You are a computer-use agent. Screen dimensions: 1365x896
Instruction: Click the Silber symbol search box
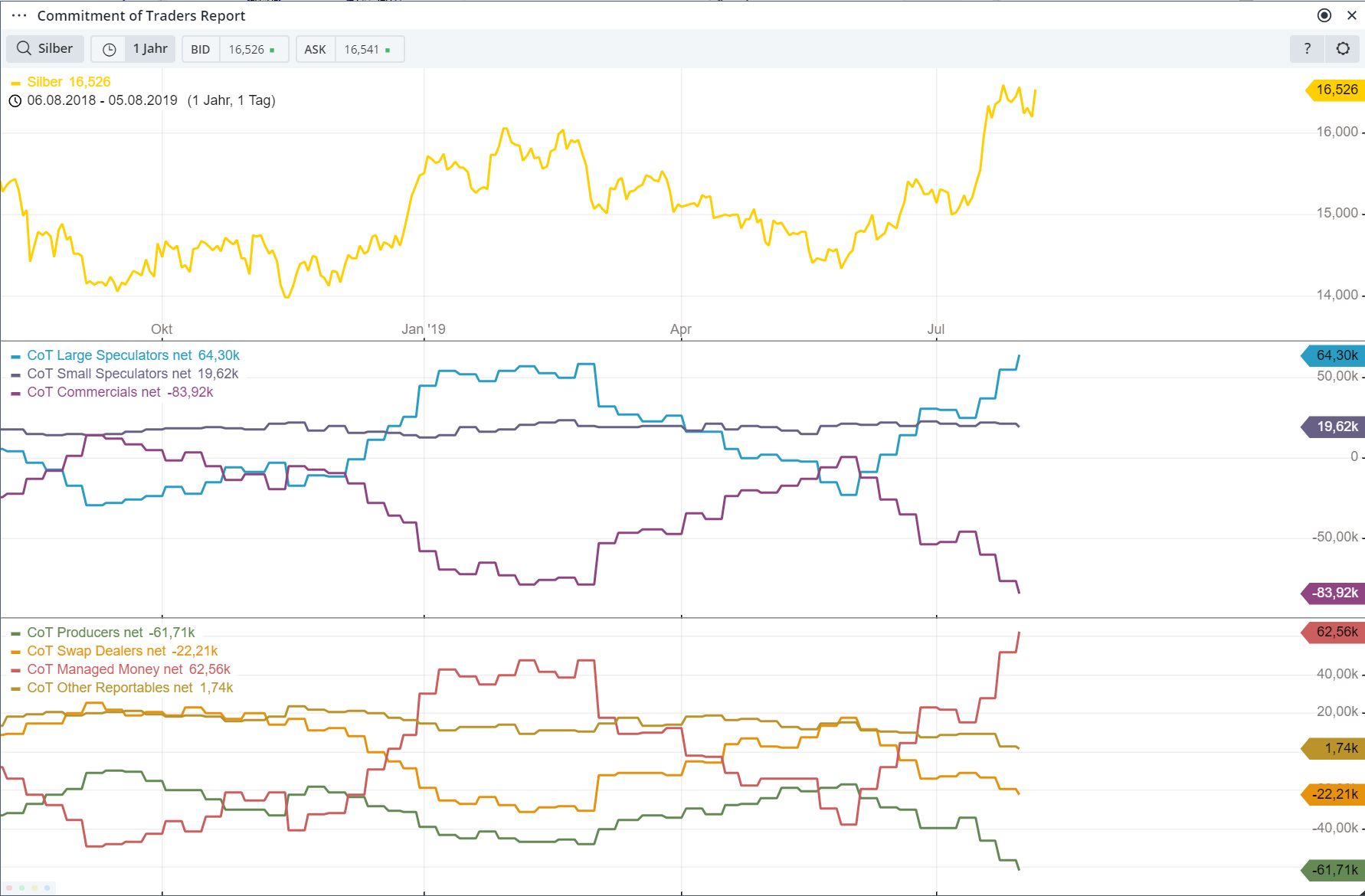tap(45, 49)
